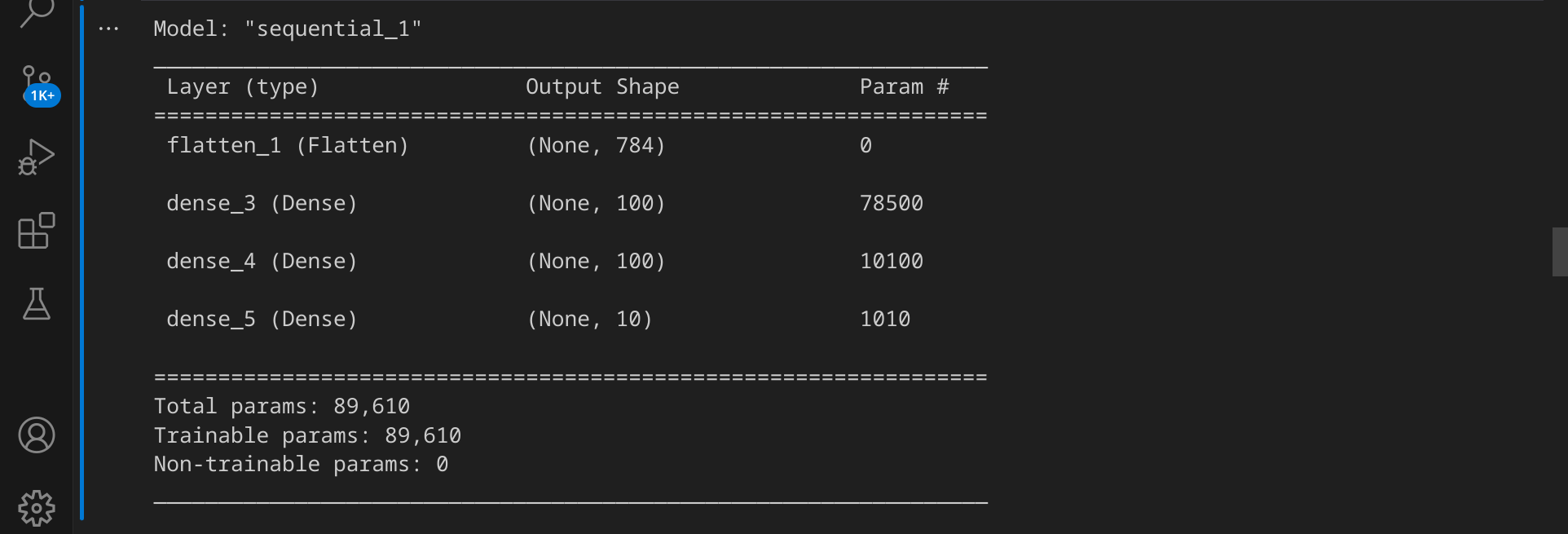
Task: Select the flatten_1 (Flatten) row text
Action: pos(288,146)
